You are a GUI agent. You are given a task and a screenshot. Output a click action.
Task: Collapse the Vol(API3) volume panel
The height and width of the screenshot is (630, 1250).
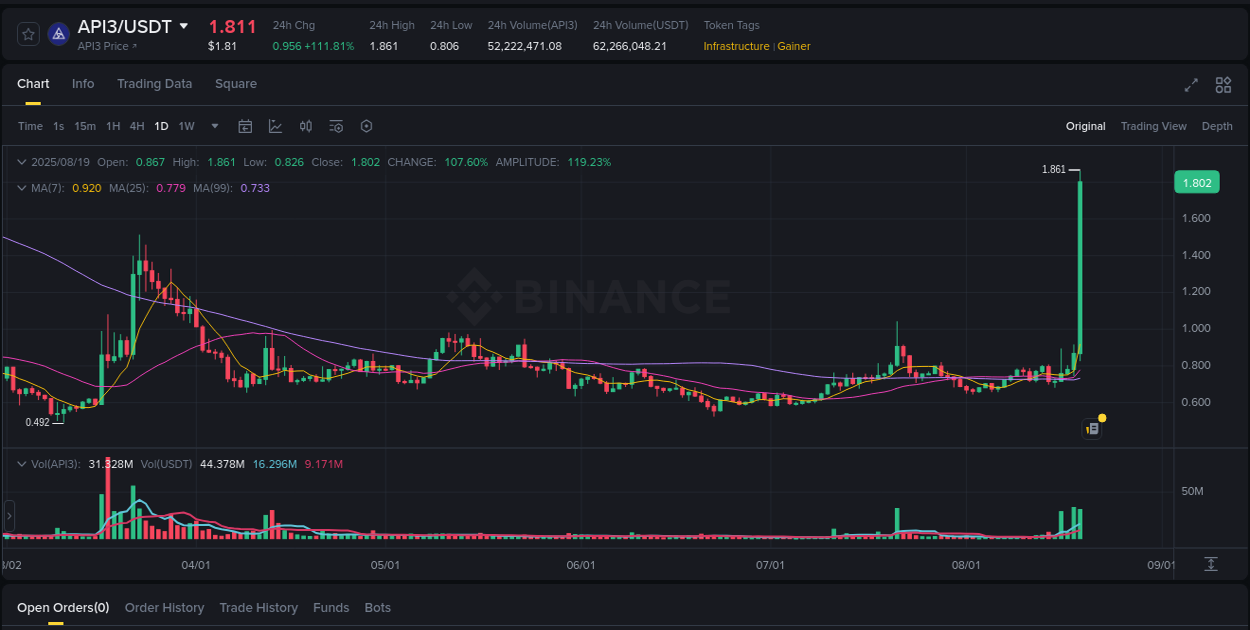pyautogui.click(x=22, y=463)
